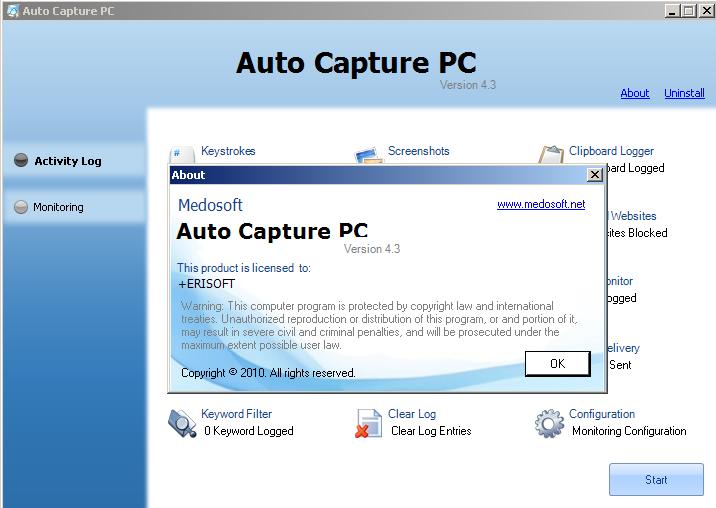The image size is (716, 508).
Task: Click the '0 Keyword Logged' text
Action: coord(249,431)
